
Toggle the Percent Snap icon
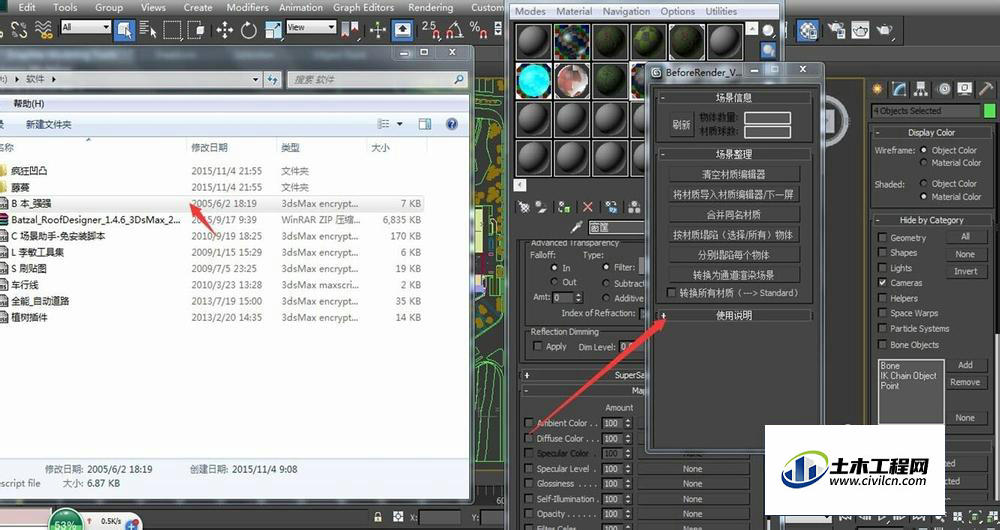478,29
